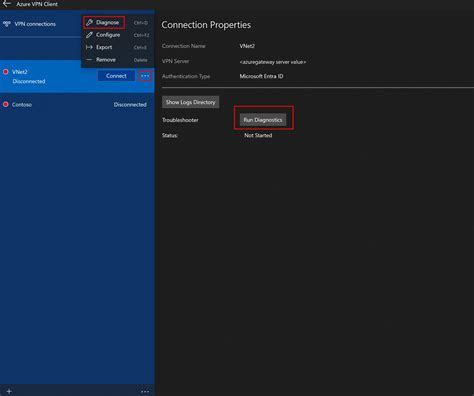
Task: Click the back arrow in the title bar
Action: pyautogui.click(x=7, y=4)
